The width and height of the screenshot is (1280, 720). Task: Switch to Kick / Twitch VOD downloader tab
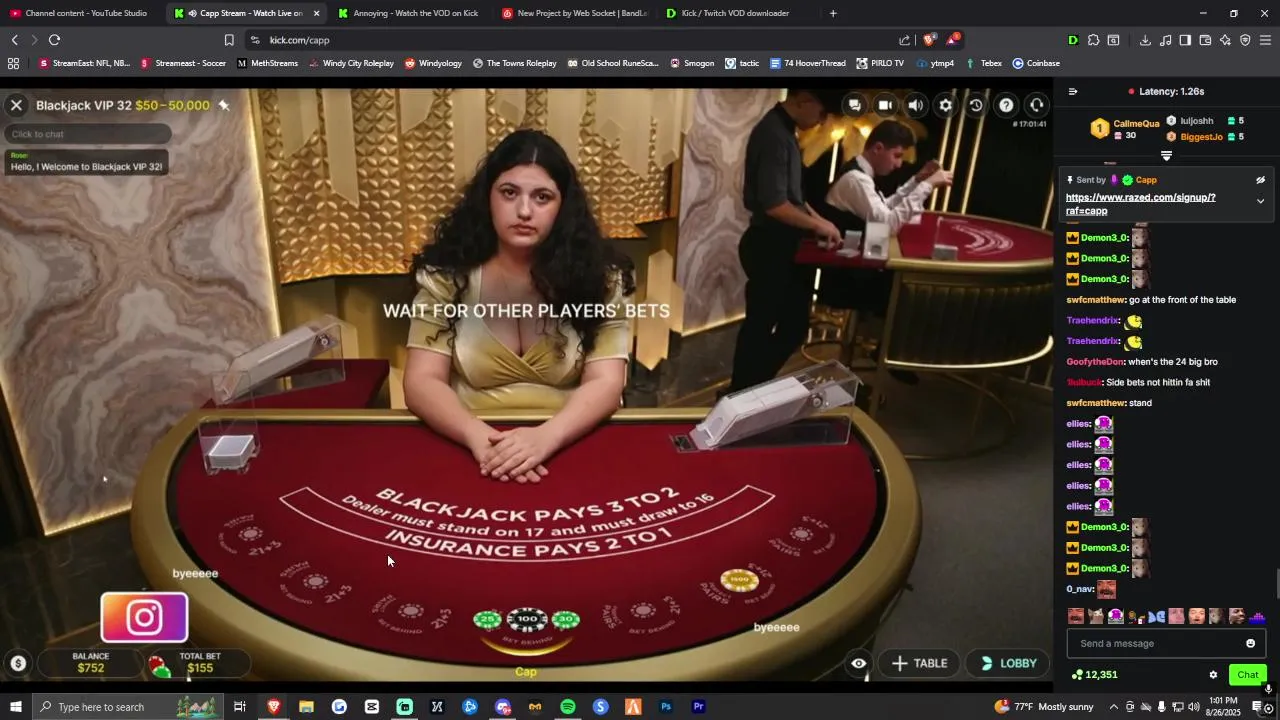[x=736, y=13]
